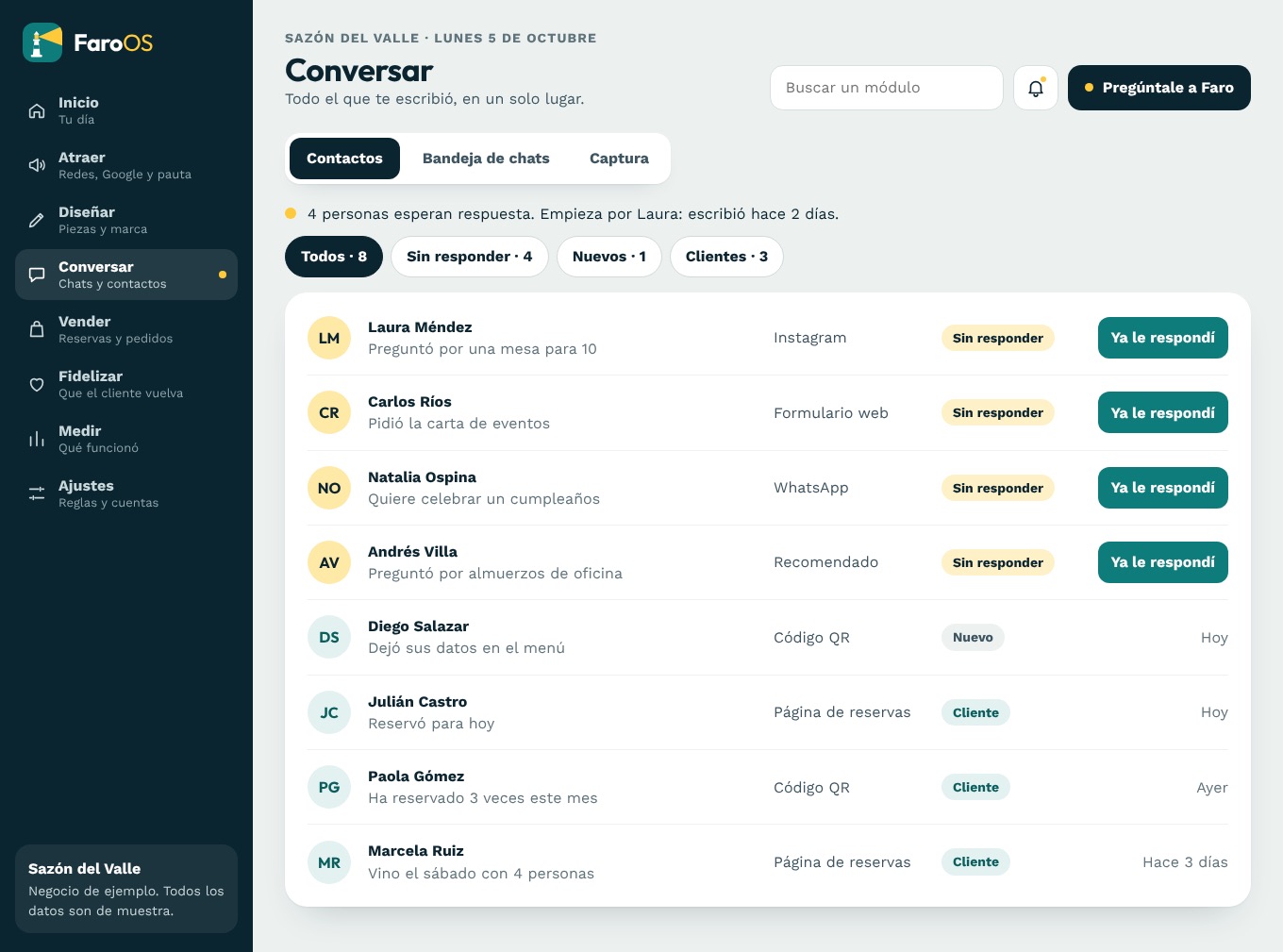Viewport: 1283px width, 952px height.
Task: Click the FaroOS lighthouse logo
Action: (42, 42)
